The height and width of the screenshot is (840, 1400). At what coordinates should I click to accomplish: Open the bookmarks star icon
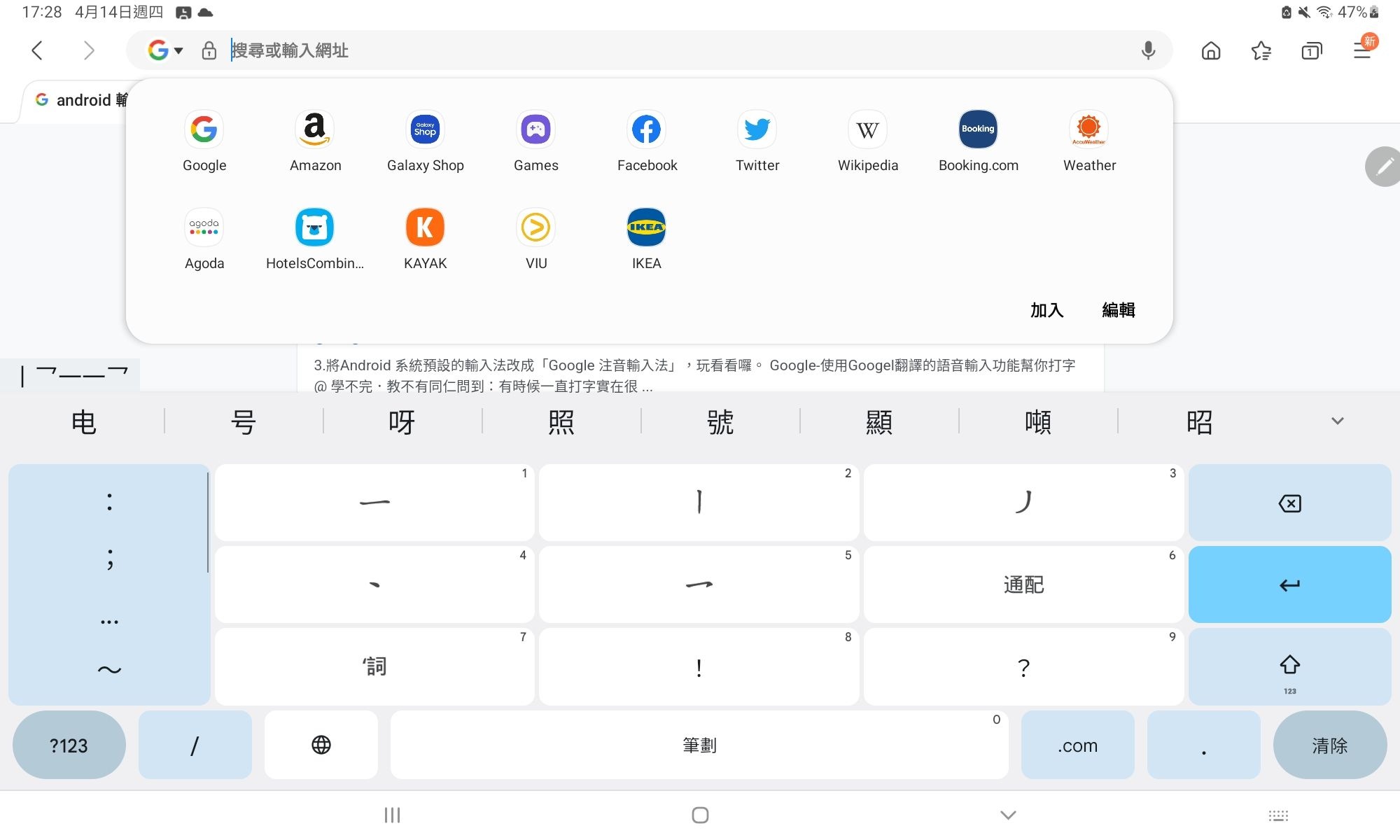click(1261, 51)
